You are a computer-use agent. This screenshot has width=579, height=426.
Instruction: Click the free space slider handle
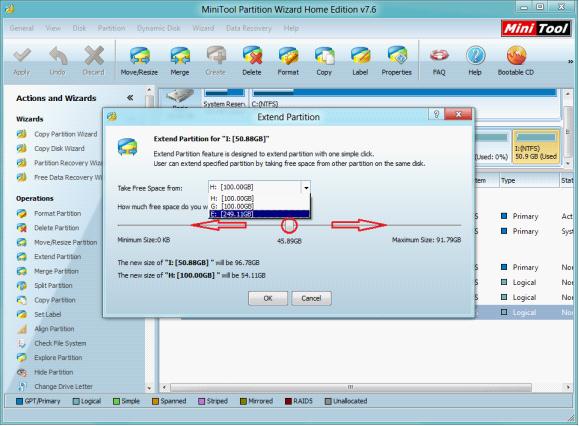pyautogui.click(x=289, y=225)
